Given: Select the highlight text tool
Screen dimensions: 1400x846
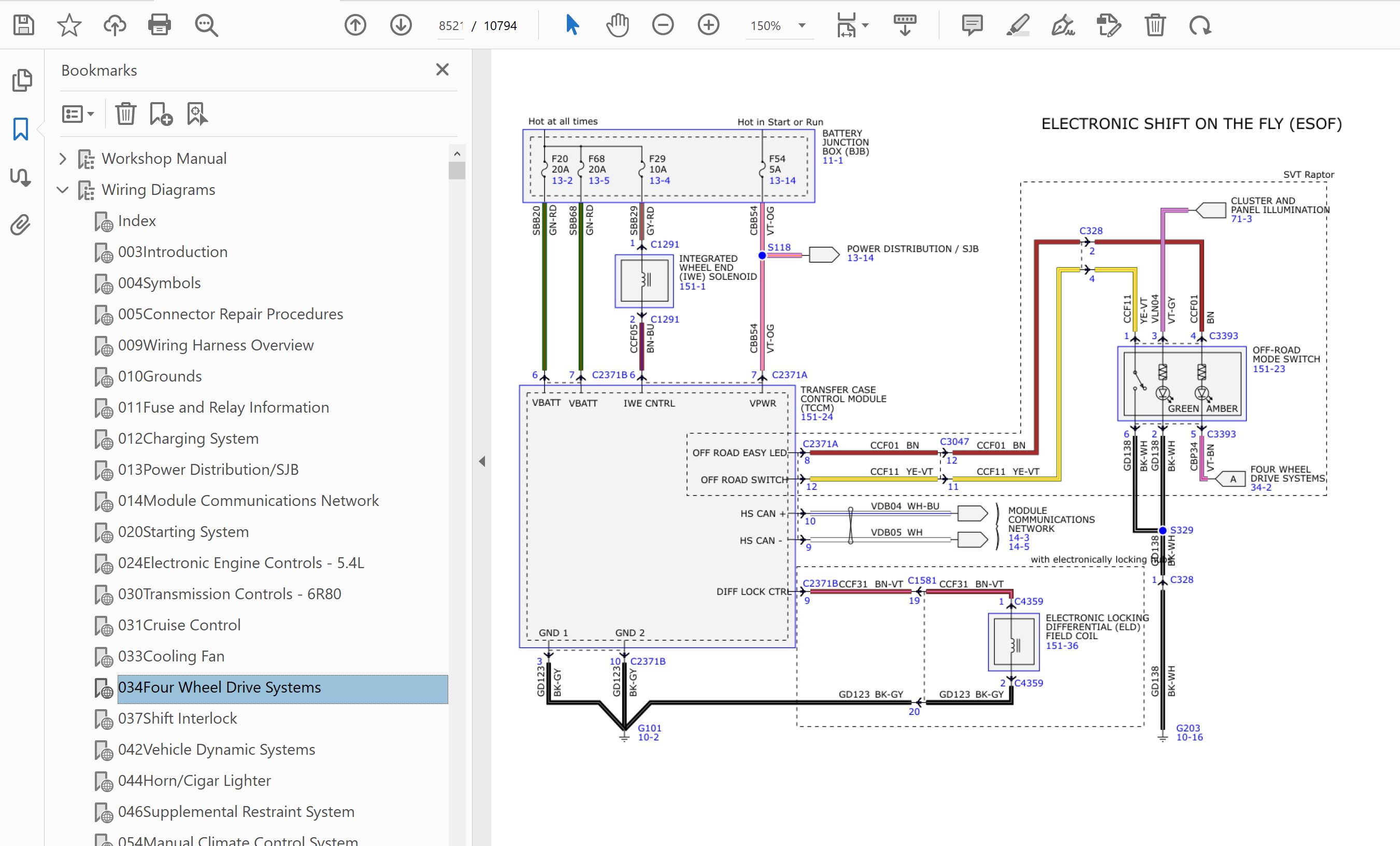Looking at the screenshot, I should pyautogui.click(x=1018, y=25).
